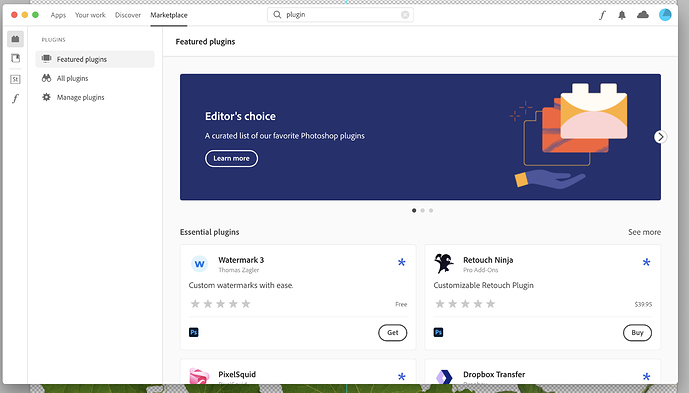Image resolution: width=689 pixels, height=393 pixels.
Task: Check cloud sync status icon
Action: pos(642,15)
